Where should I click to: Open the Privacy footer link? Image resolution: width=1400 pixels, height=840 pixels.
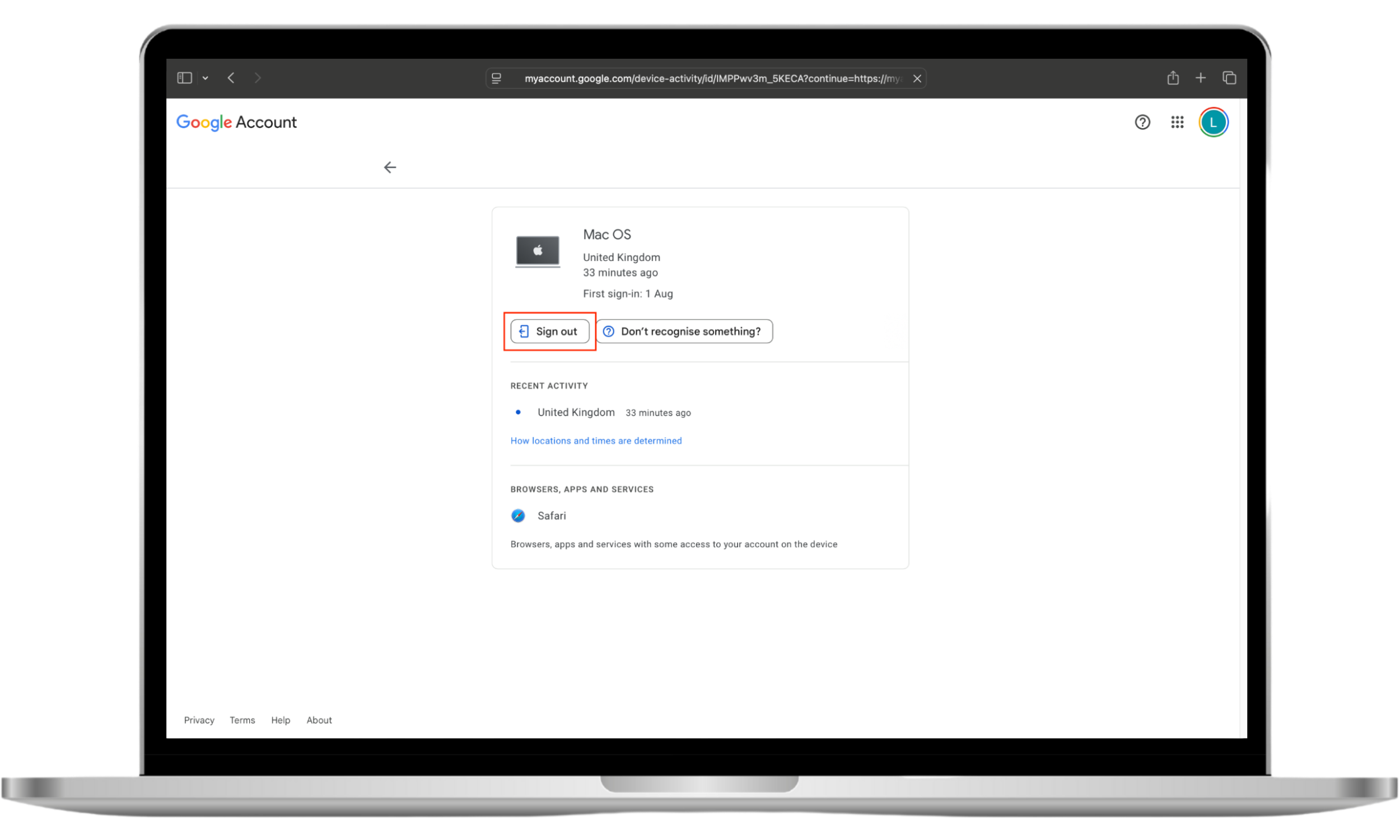(199, 720)
